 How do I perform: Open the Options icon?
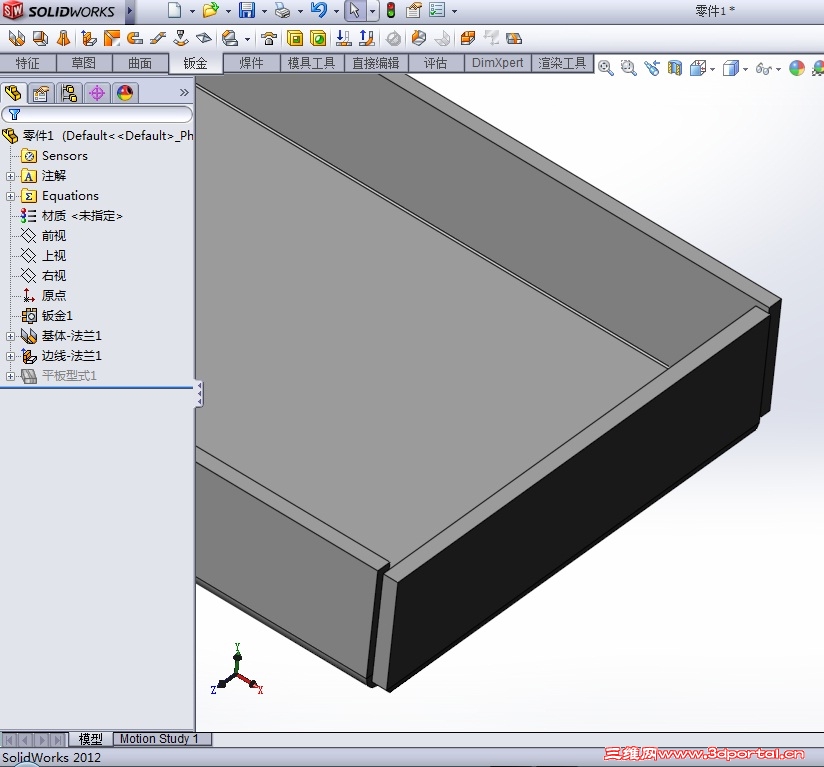point(437,10)
